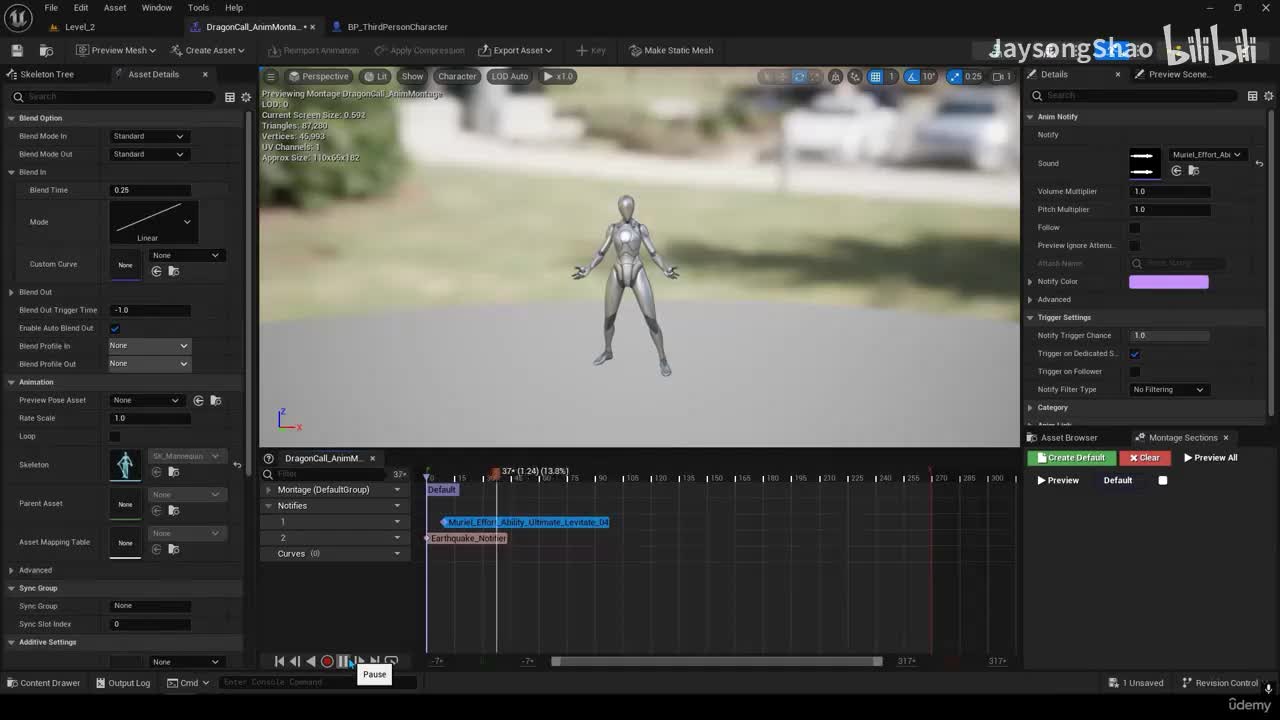Open Asset Details view options table icon

pyautogui.click(x=229, y=97)
